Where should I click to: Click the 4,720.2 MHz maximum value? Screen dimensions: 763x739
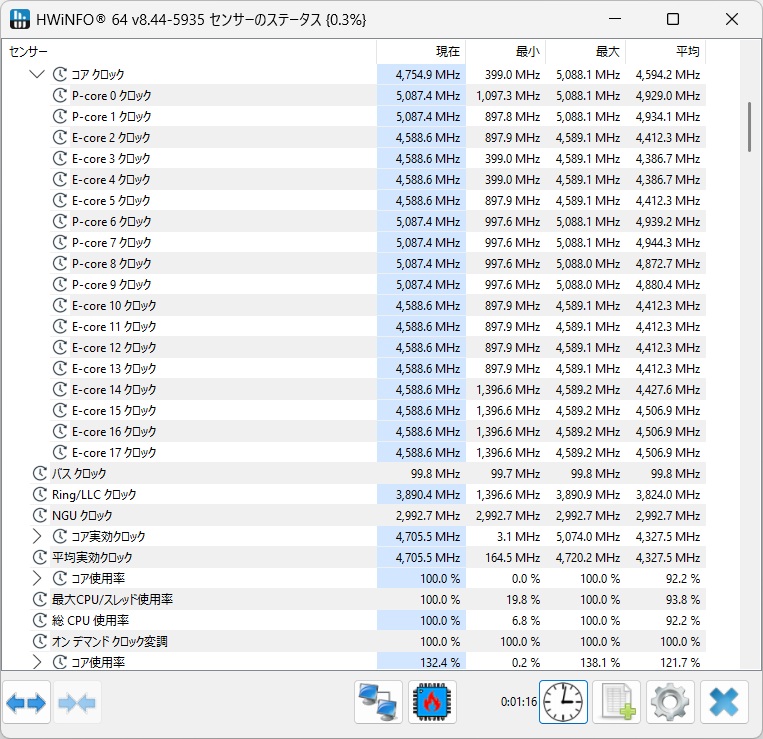point(588,557)
